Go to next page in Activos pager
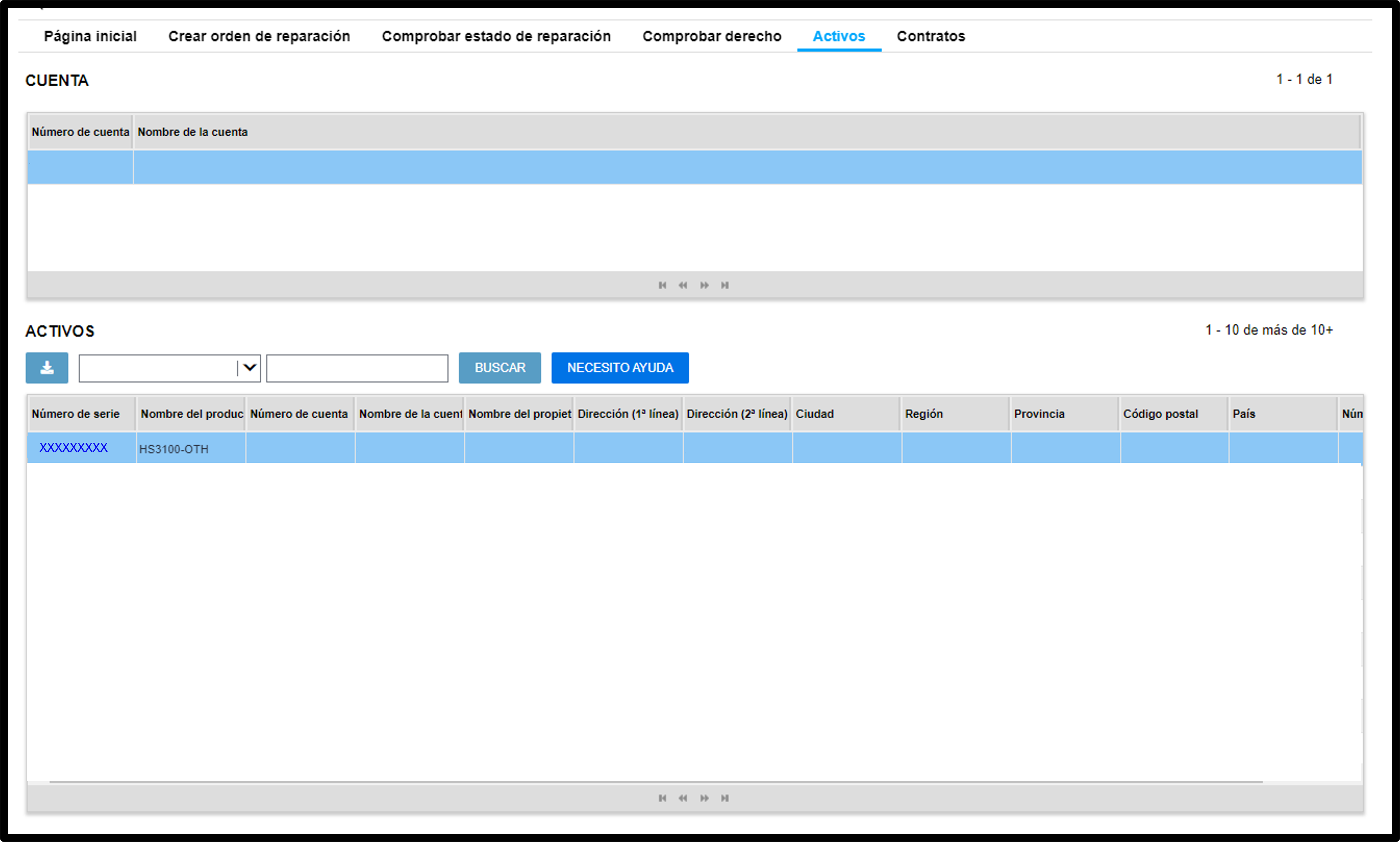This screenshot has width=1400, height=842. pyautogui.click(x=704, y=798)
